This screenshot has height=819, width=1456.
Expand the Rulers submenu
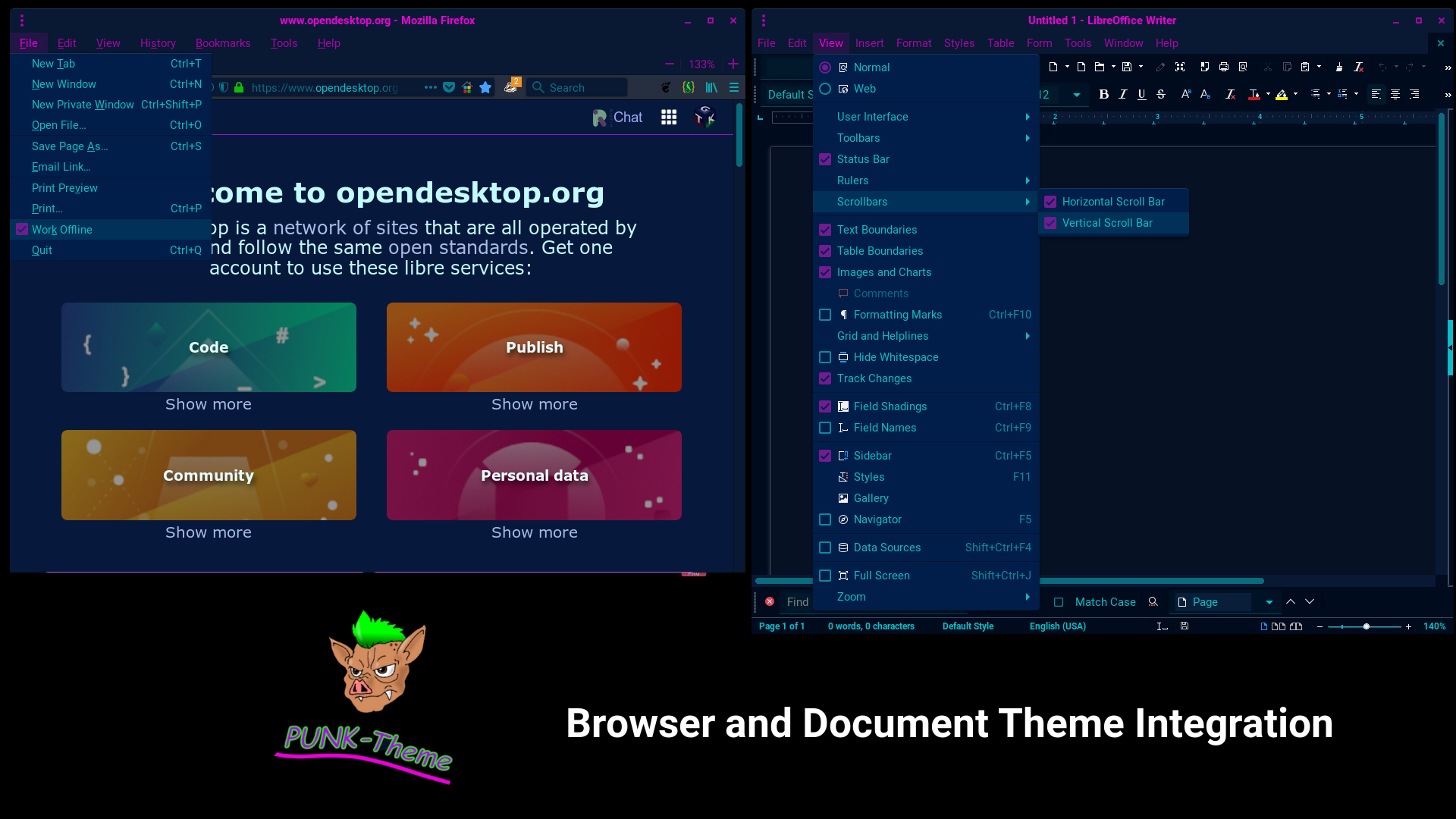click(x=926, y=180)
